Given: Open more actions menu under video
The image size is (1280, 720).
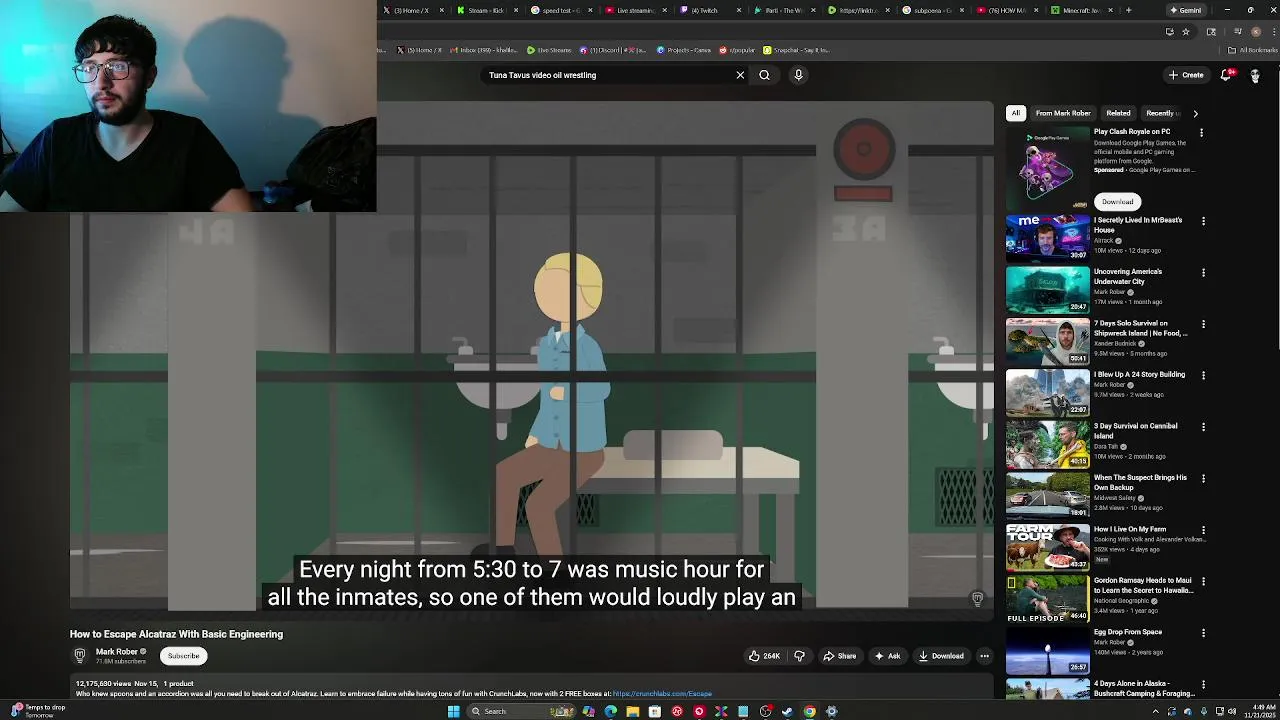Looking at the screenshot, I should pos(984,656).
